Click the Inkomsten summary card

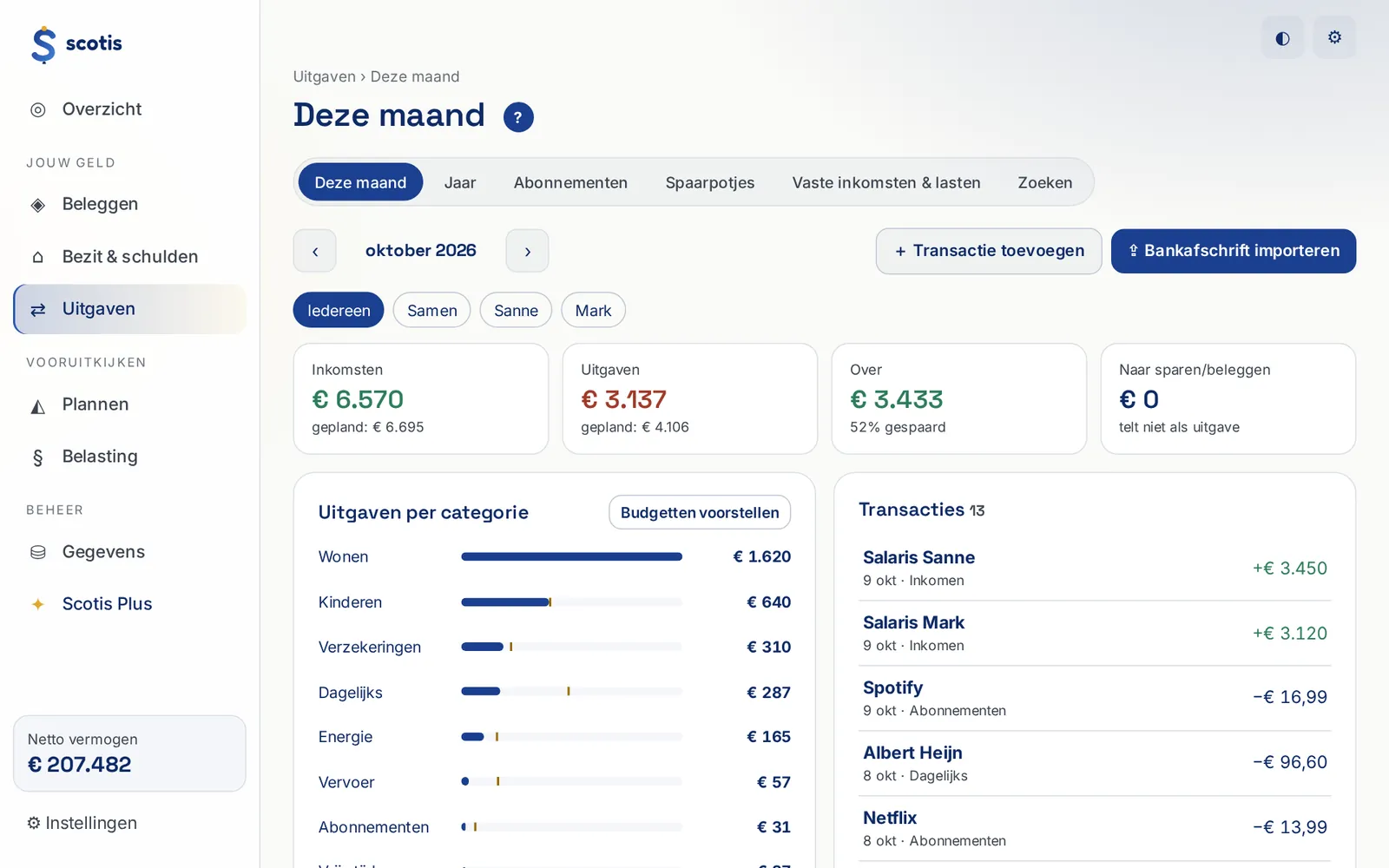(x=421, y=398)
